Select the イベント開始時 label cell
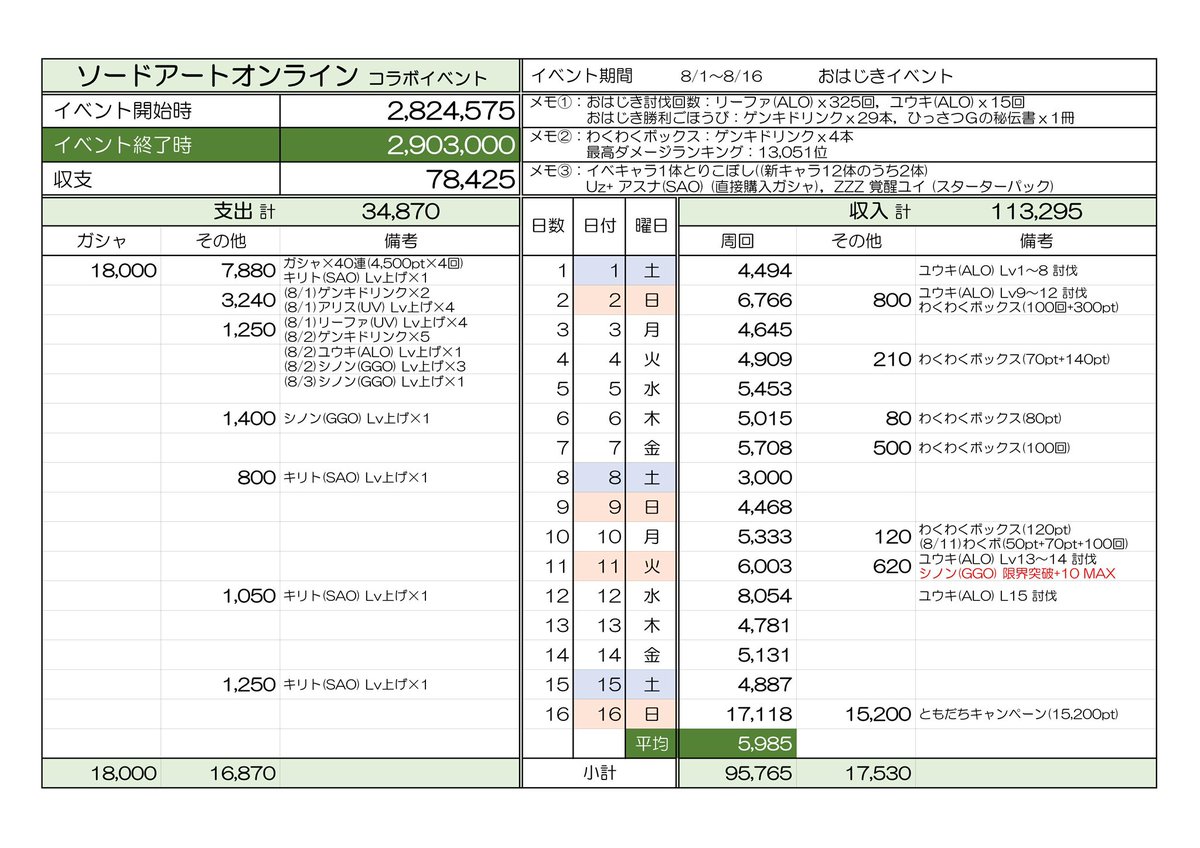 click(x=161, y=111)
